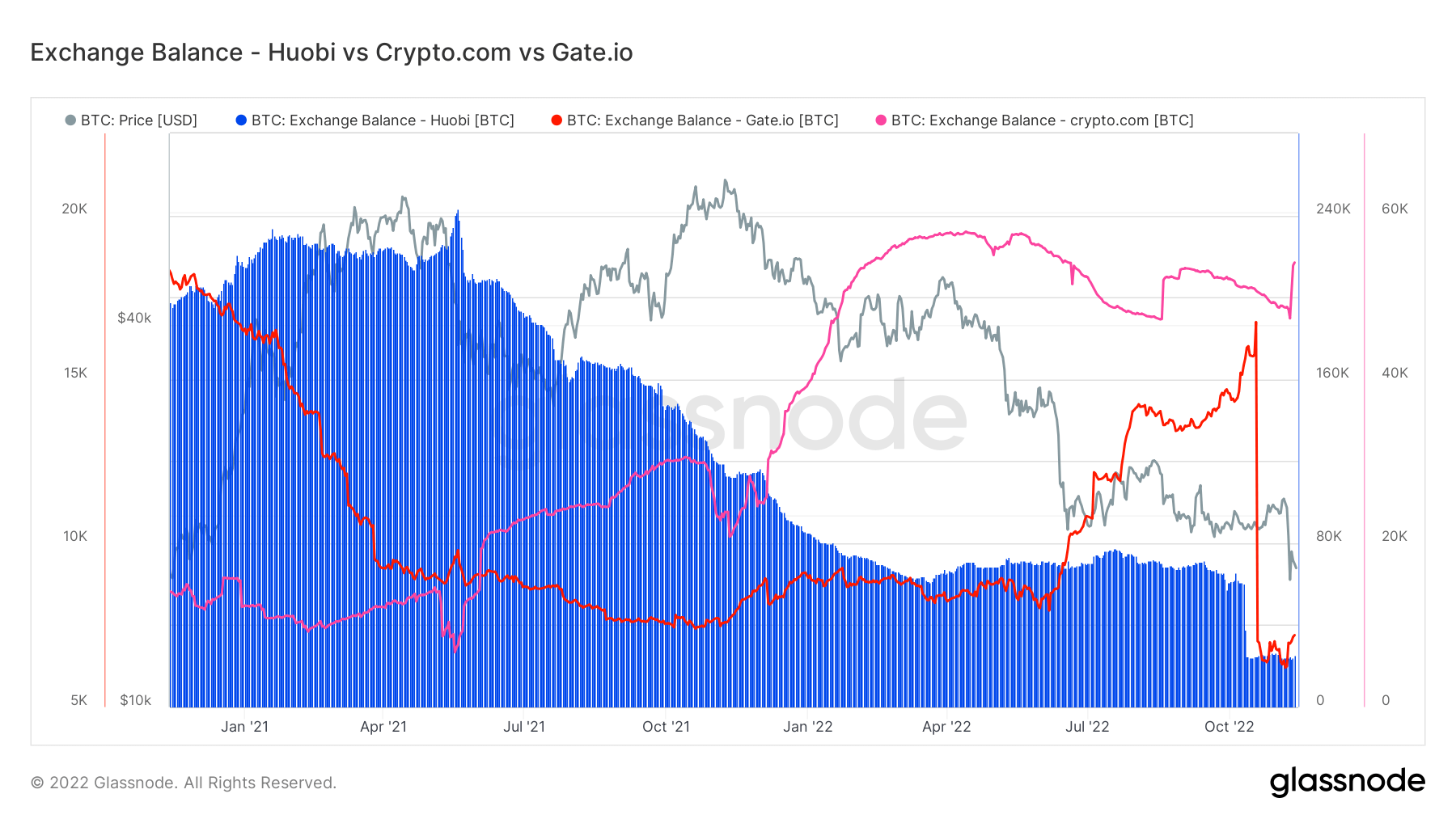Click the $40k price axis label
This screenshot has height=819, width=1456.
pyautogui.click(x=134, y=318)
